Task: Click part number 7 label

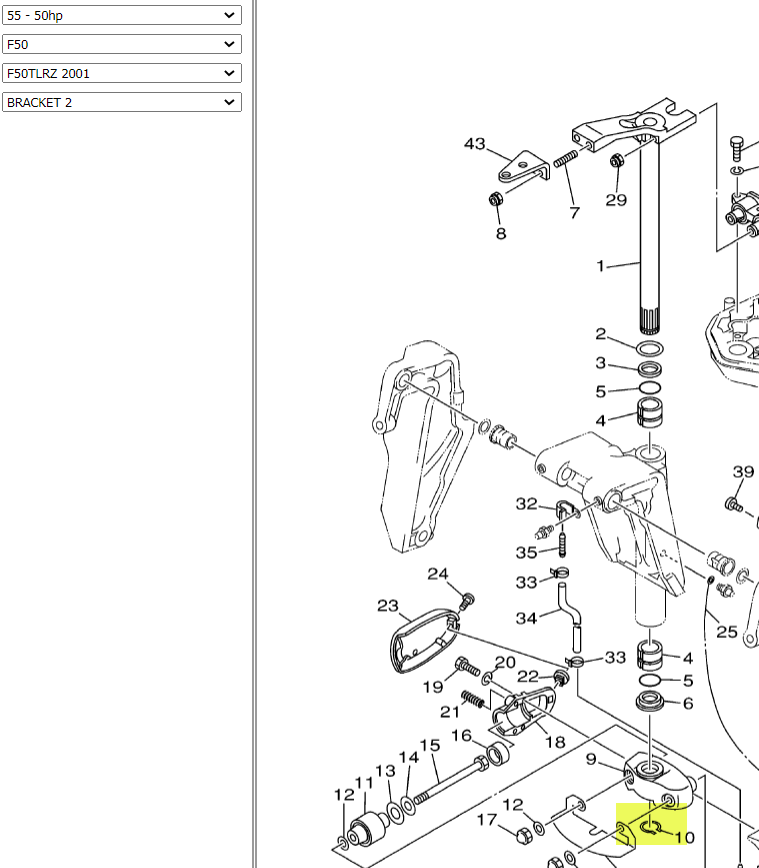Action: pos(575,213)
